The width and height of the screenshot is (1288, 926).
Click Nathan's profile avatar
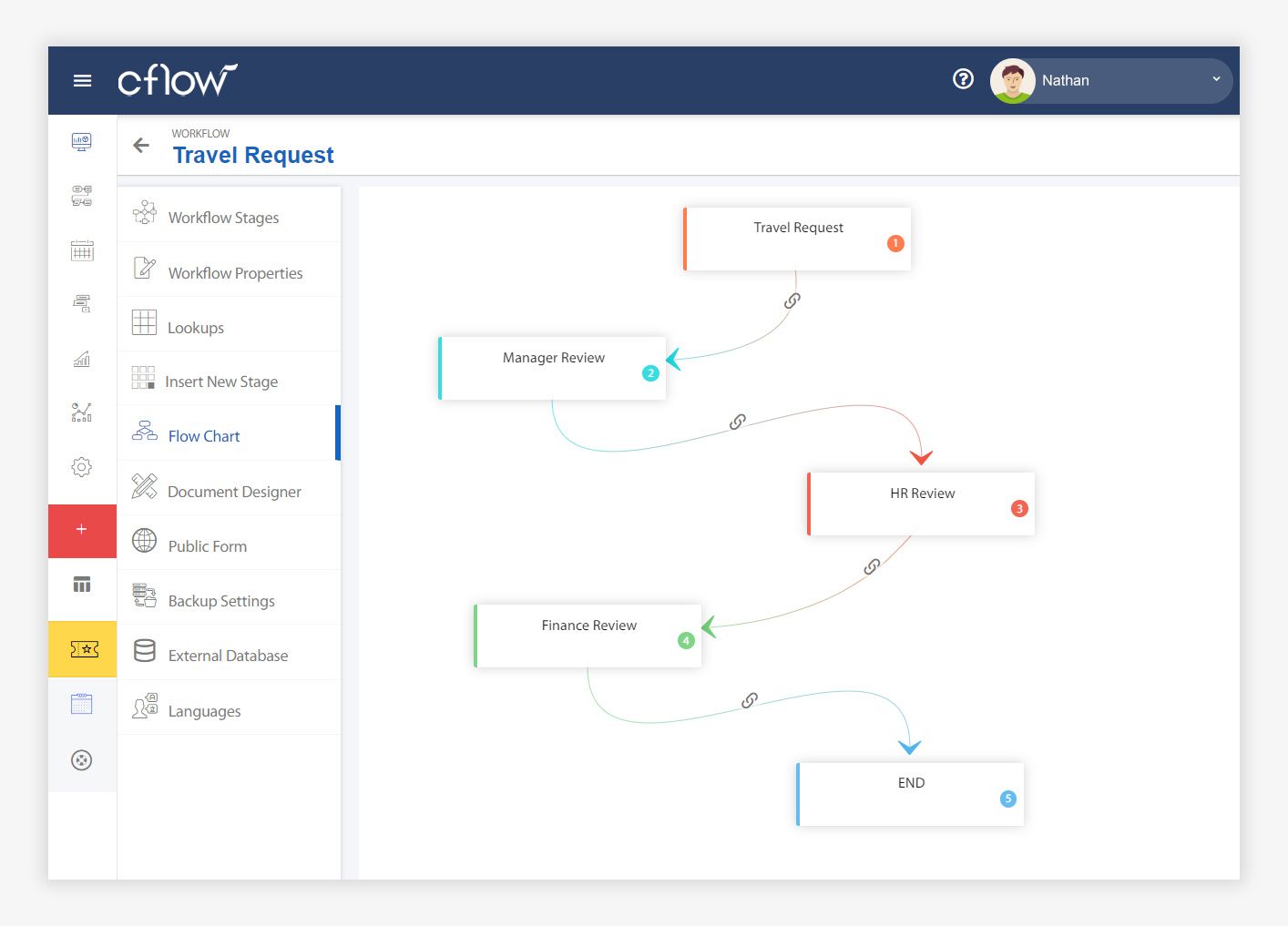tap(1013, 81)
